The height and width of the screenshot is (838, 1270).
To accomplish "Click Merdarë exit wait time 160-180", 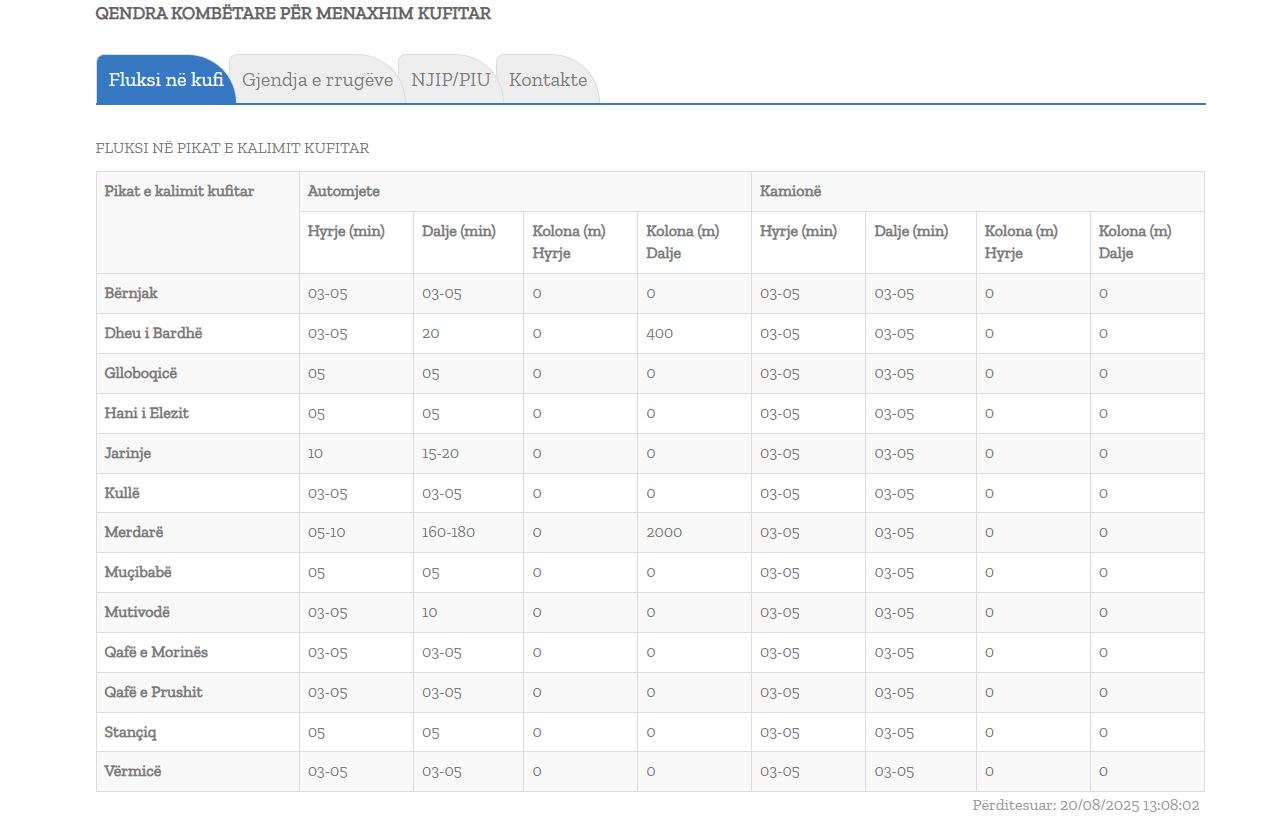I will point(448,532).
